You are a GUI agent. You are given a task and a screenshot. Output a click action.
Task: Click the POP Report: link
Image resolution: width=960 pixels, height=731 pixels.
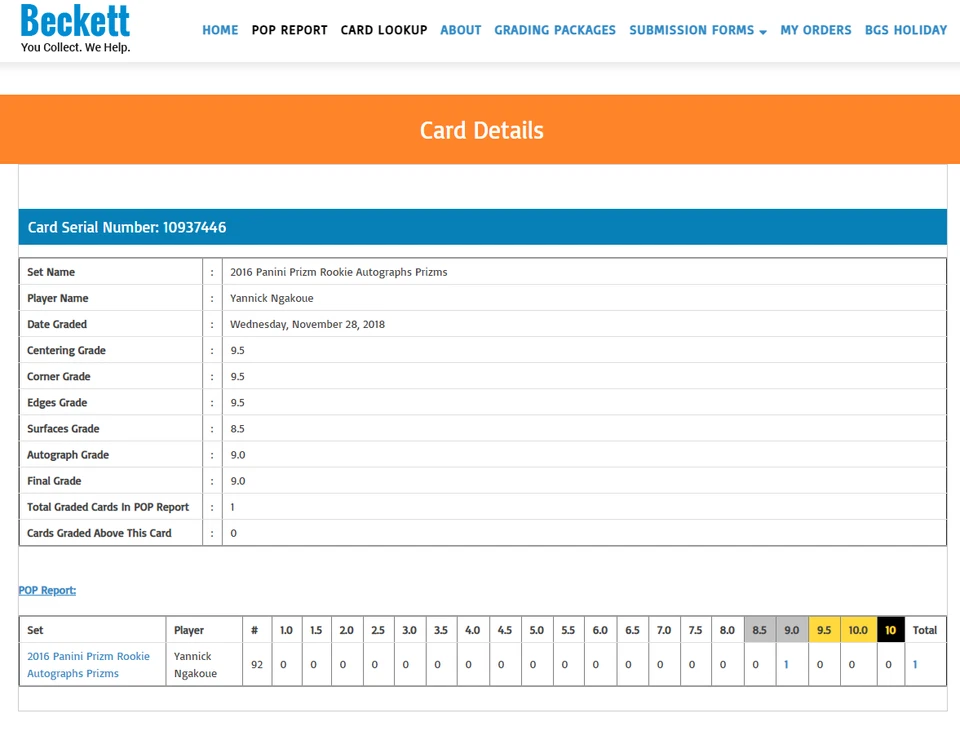(x=47, y=590)
